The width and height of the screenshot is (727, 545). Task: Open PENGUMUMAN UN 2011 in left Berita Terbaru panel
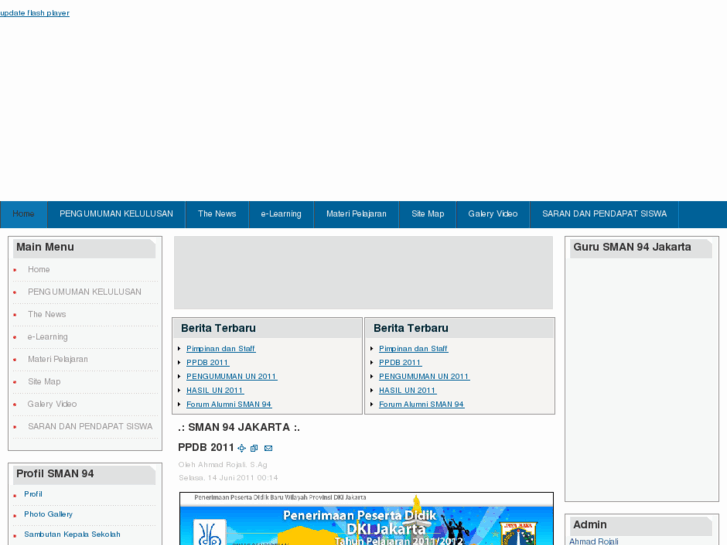pyautogui.click(x=231, y=377)
